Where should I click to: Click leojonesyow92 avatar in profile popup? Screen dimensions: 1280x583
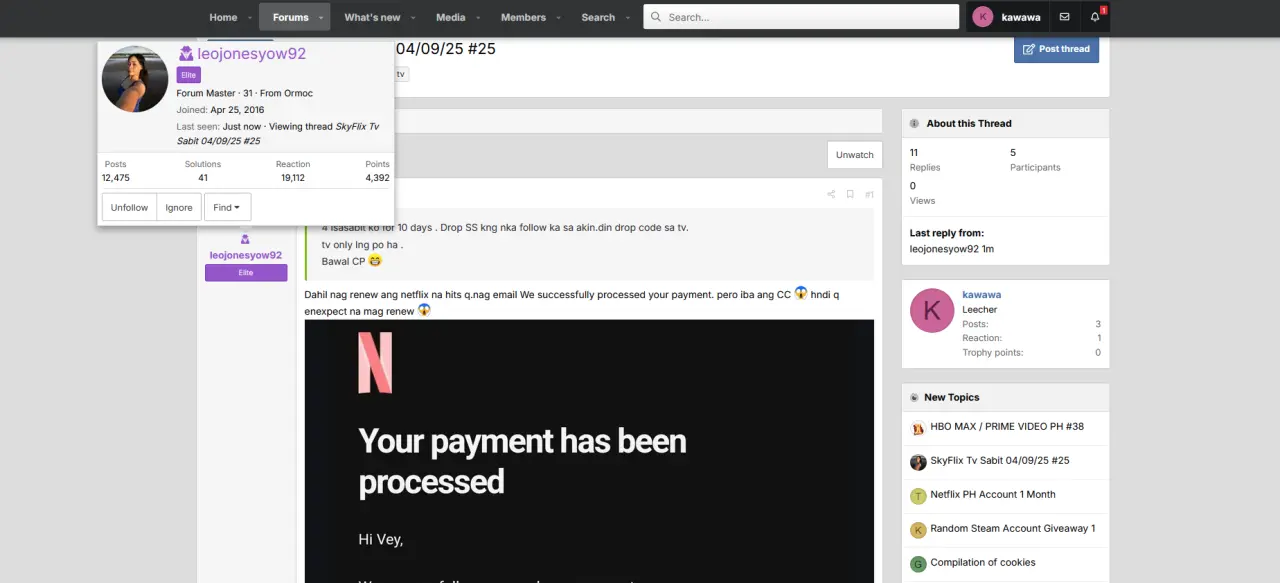(x=135, y=79)
